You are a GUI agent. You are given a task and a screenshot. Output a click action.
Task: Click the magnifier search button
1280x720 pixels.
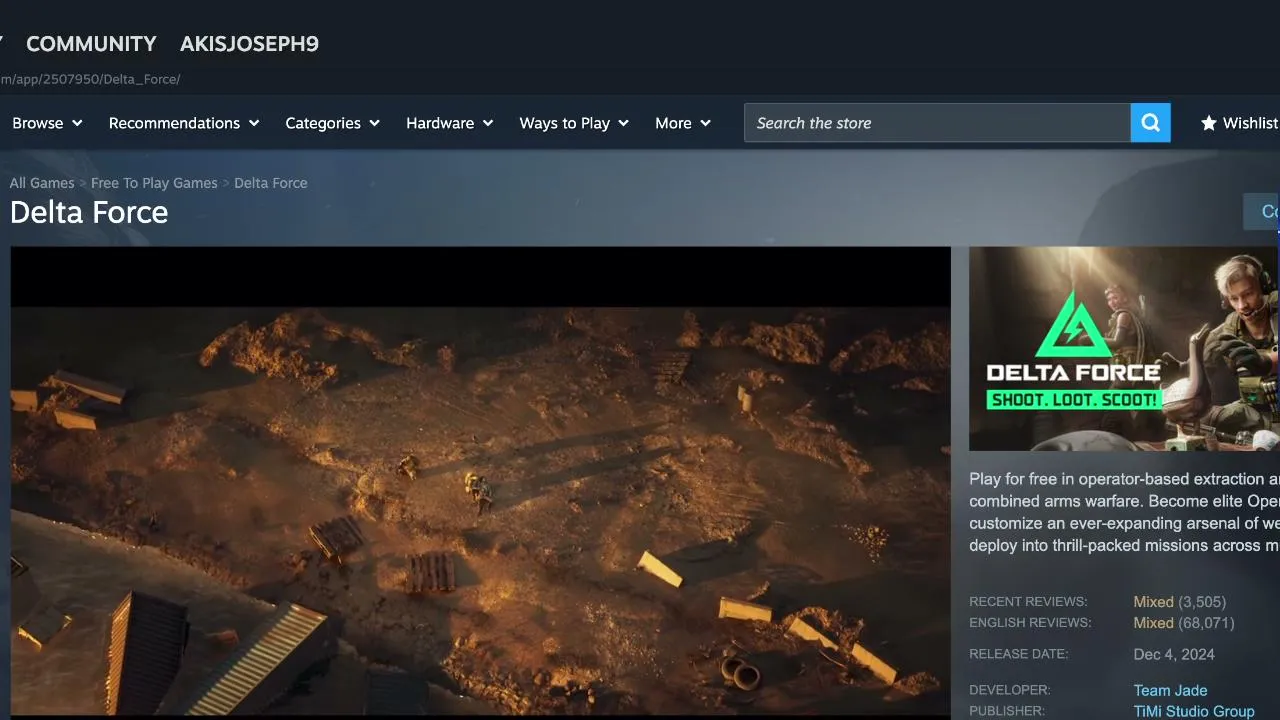[1150, 123]
